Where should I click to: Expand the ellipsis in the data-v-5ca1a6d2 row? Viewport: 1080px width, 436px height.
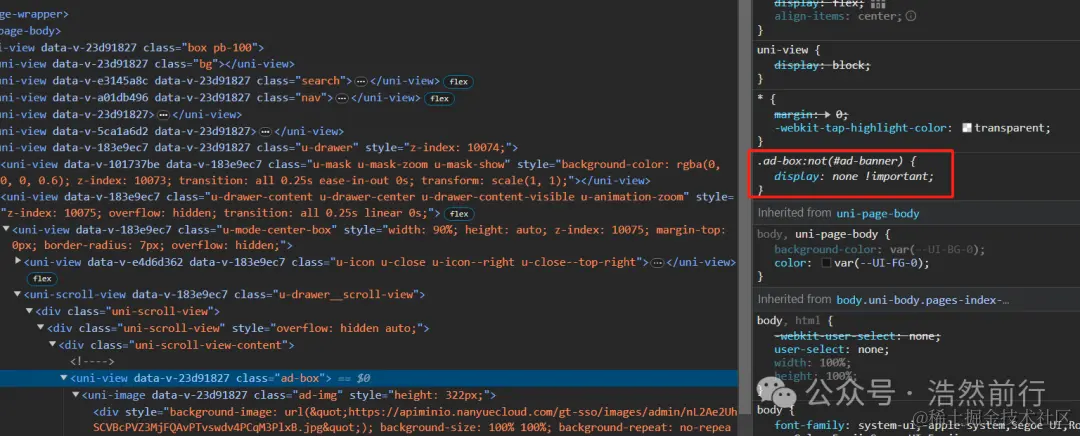click(x=264, y=132)
